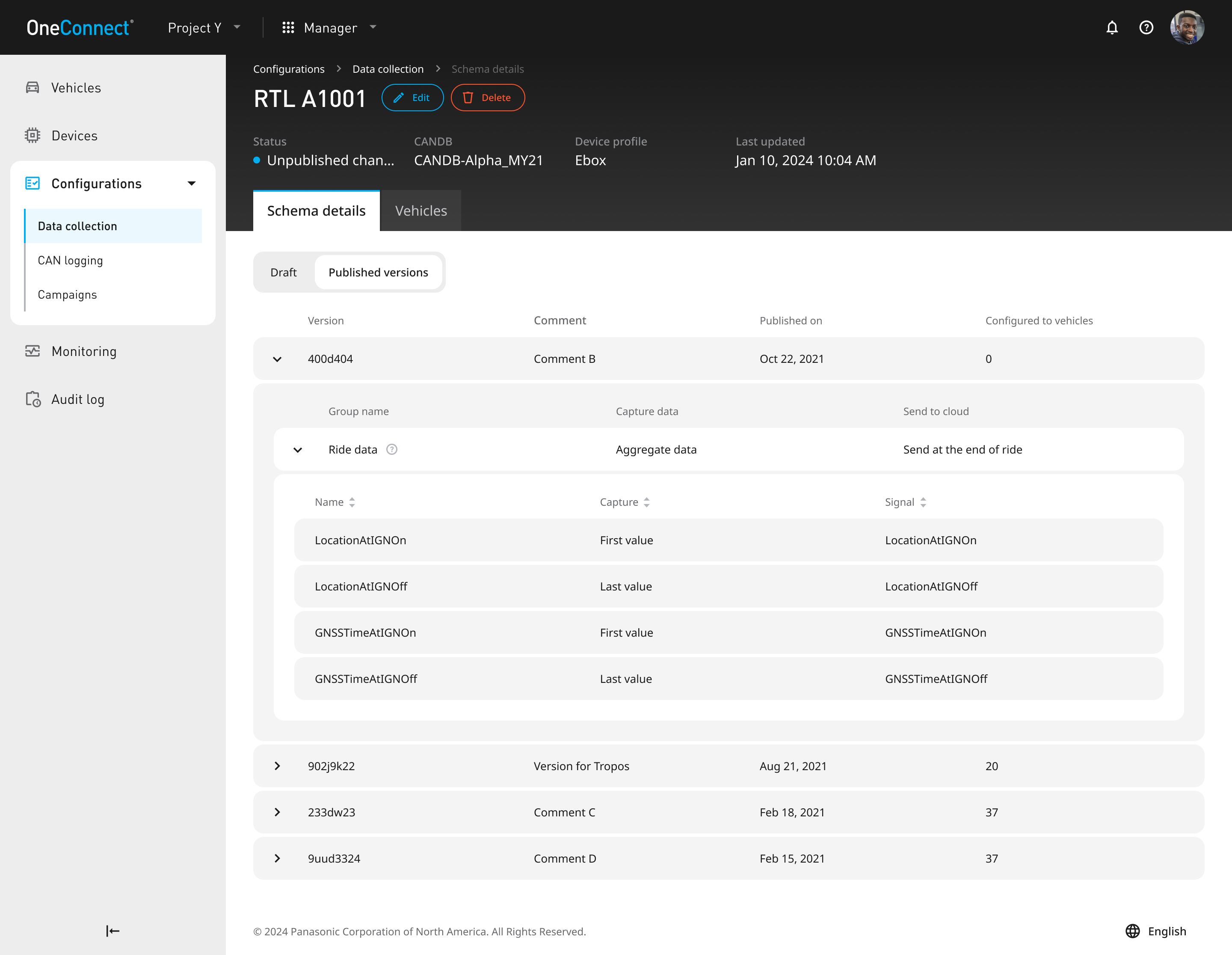
Task: Open the Audit log page
Action: click(x=78, y=399)
